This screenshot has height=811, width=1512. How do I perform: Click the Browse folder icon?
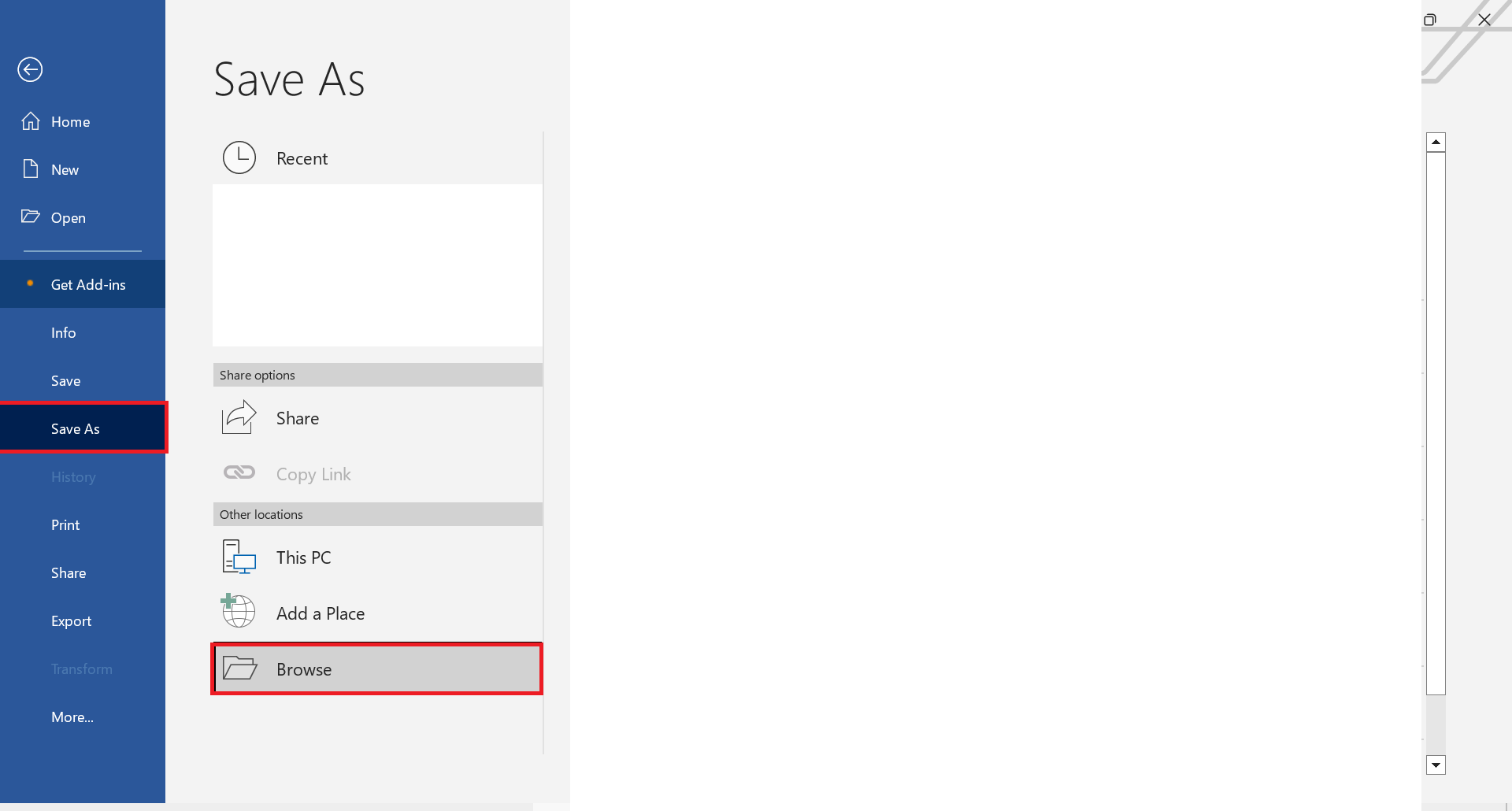pyautogui.click(x=239, y=668)
